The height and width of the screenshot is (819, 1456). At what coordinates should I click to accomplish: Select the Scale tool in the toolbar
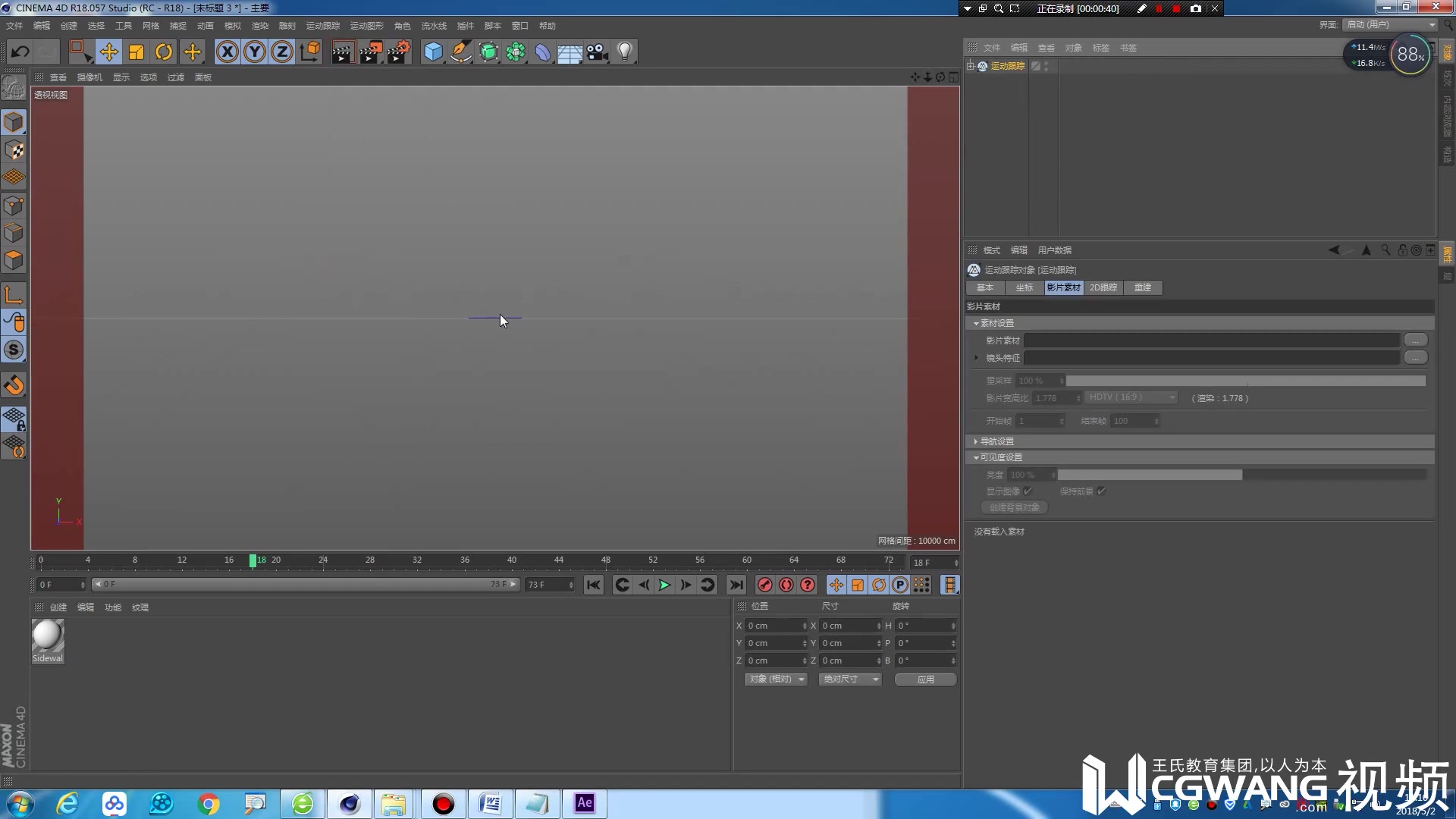(136, 52)
